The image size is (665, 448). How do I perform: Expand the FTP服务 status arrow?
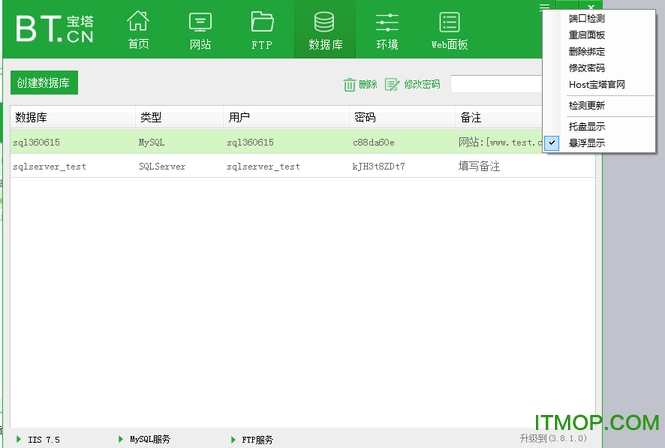click(233, 439)
